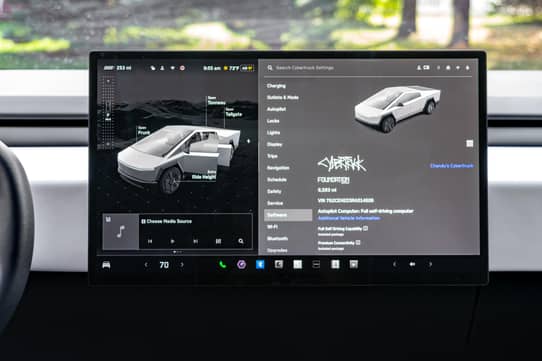Open media equalizer/library bars icon

218,241
